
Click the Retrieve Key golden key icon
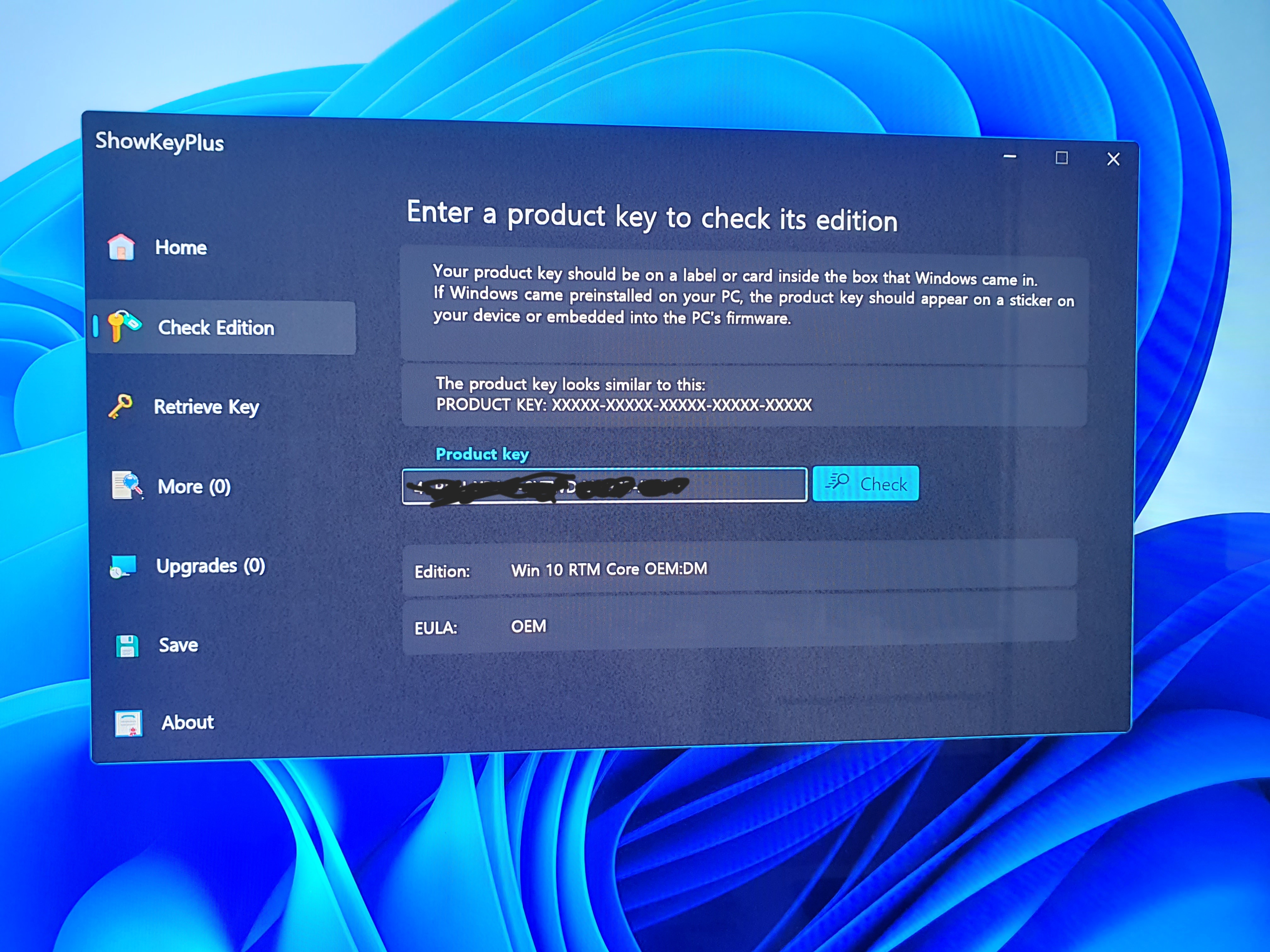click(x=121, y=406)
